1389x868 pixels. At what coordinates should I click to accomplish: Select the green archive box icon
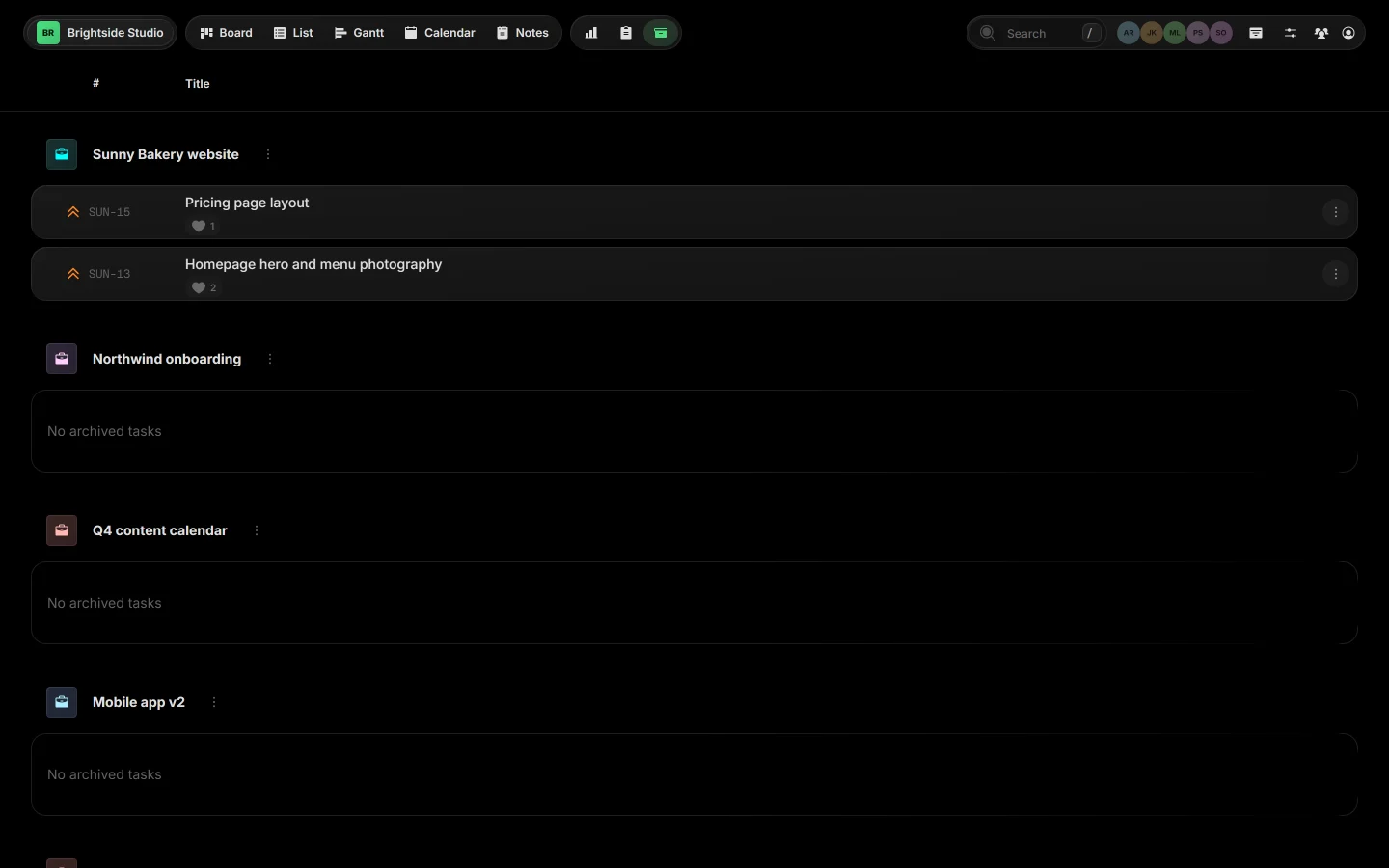(661, 33)
